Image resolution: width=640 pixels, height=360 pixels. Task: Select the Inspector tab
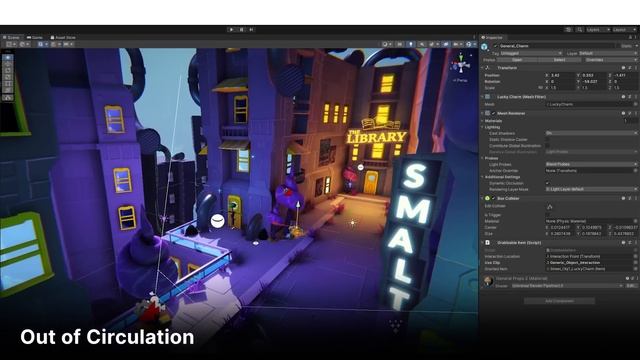(x=492, y=38)
